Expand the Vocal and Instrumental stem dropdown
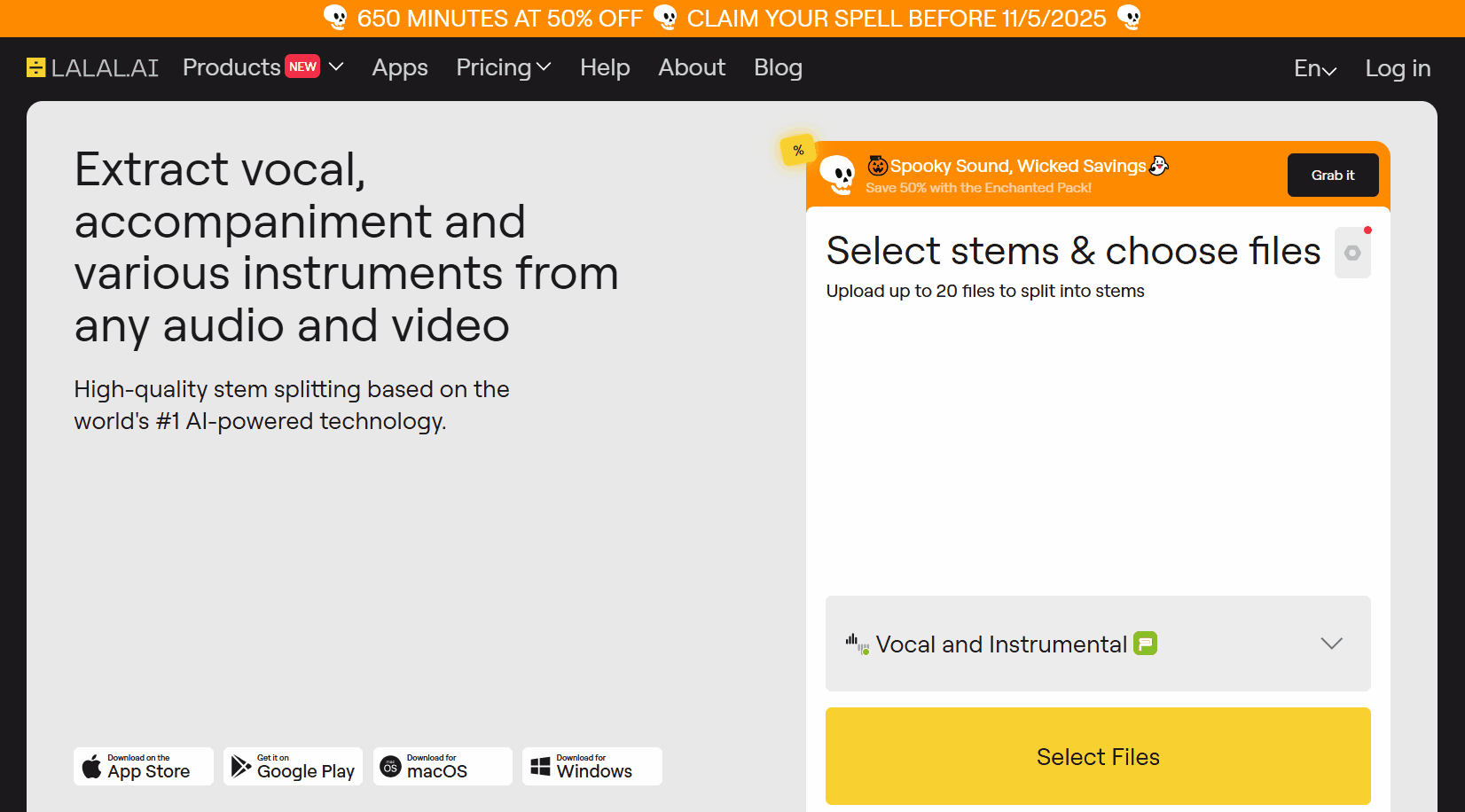 pos(1331,644)
